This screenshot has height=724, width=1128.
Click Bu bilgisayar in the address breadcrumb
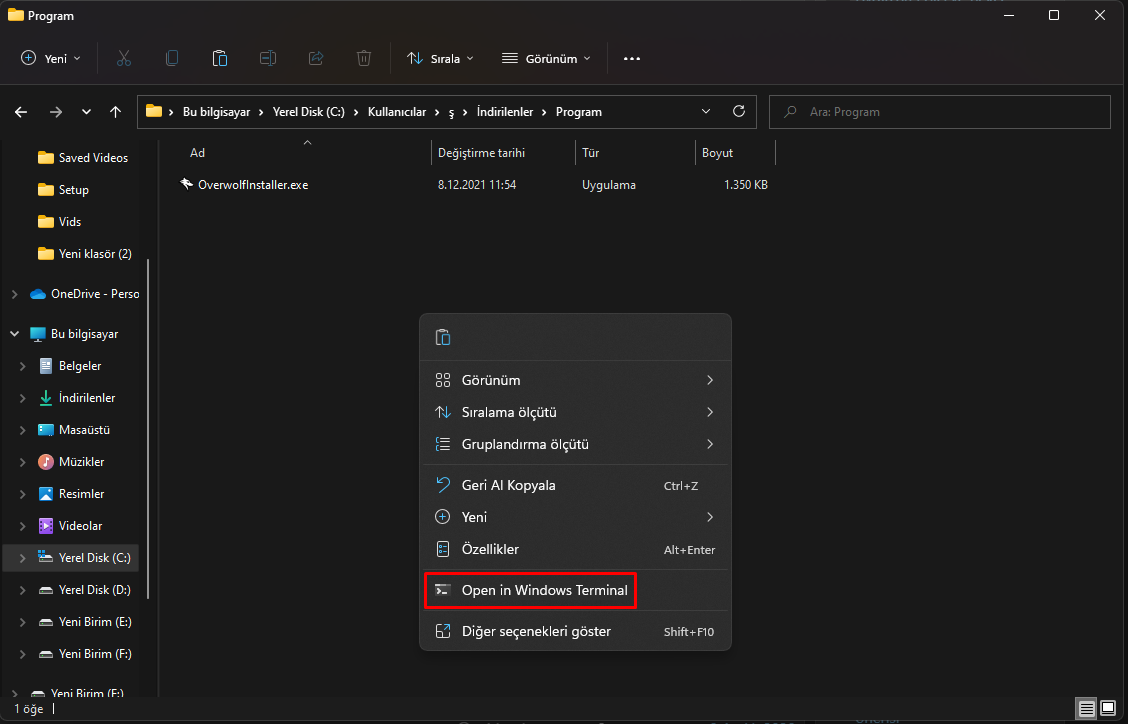pos(217,112)
